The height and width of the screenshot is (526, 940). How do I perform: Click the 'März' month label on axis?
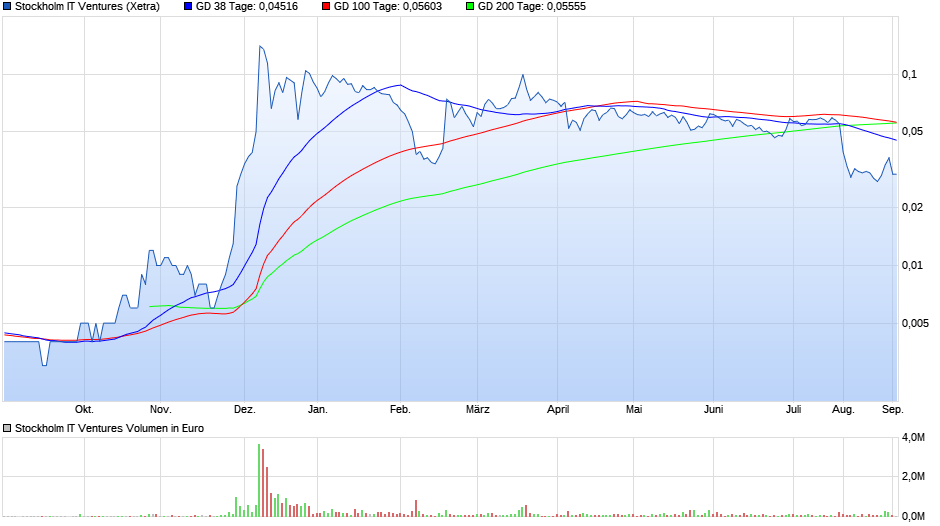[x=478, y=409]
